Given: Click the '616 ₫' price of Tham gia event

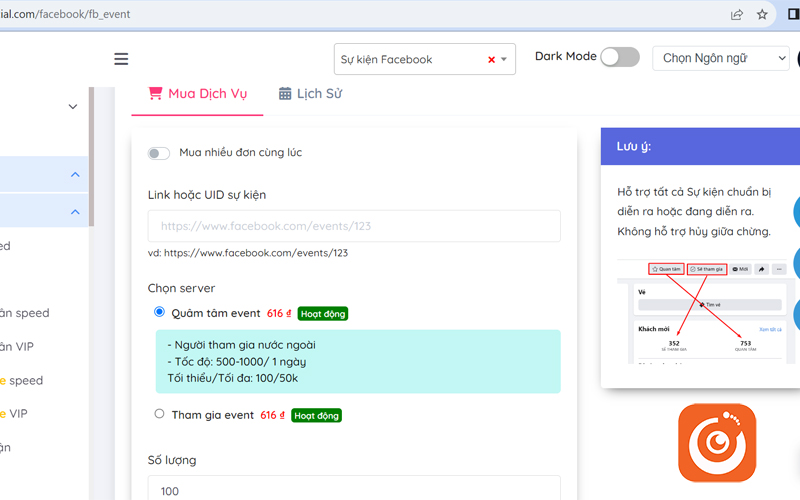Looking at the screenshot, I should 272,415.
